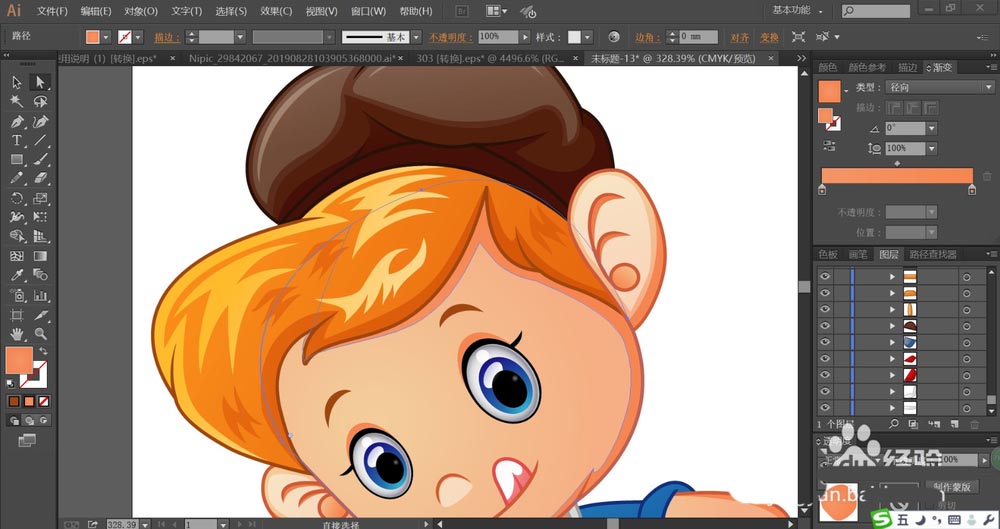Switch to the 颜色参考 panel tab
The height and width of the screenshot is (529, 1000).
click(867, 67)
